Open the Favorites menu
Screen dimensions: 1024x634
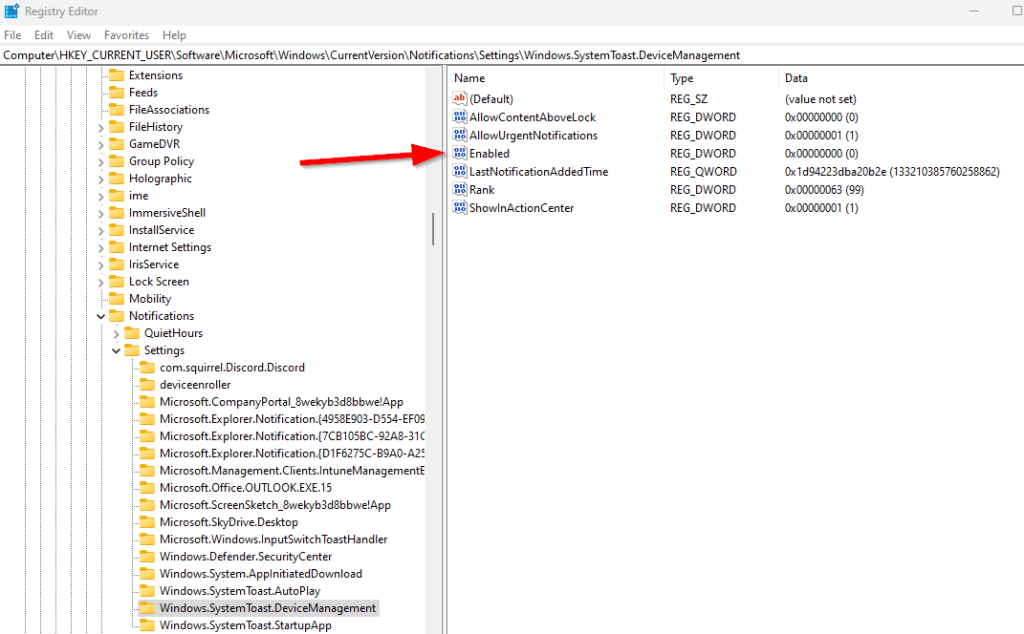(x=126, y=35)
